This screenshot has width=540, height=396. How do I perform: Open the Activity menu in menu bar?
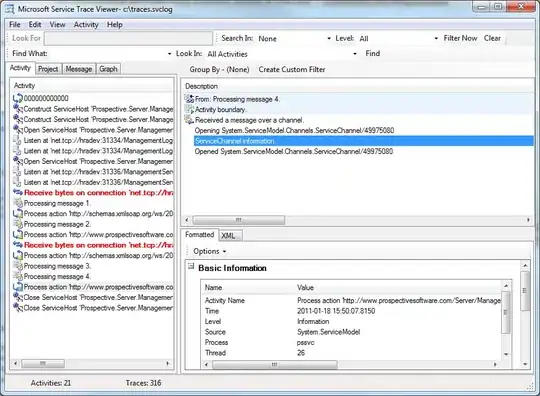pyautogui.click(x=86, y=25)
